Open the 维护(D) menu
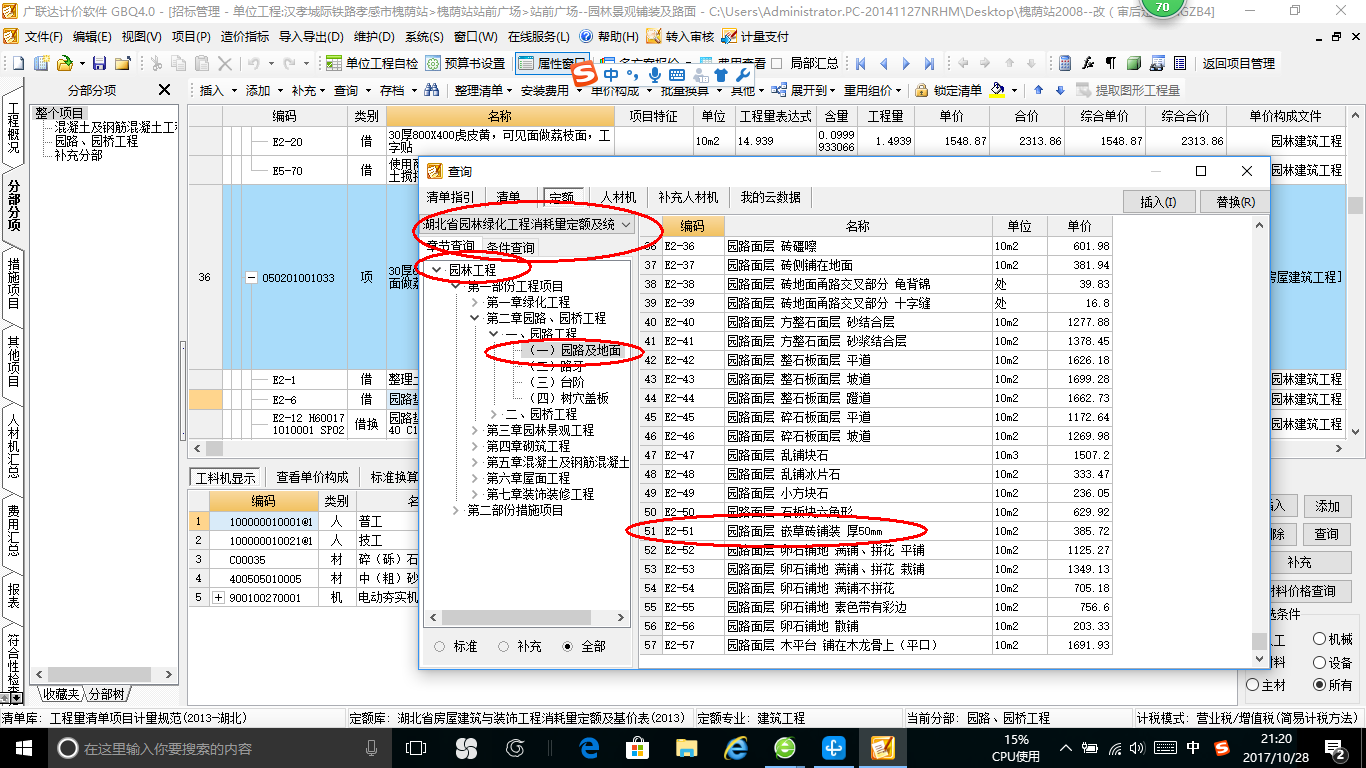1366x768 pixels. pos(374,37)
